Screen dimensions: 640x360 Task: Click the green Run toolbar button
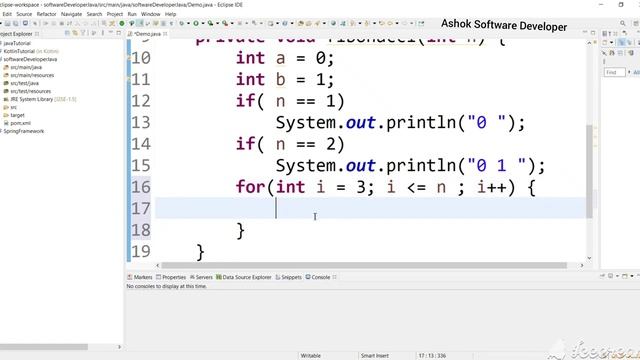click(196, 24)
